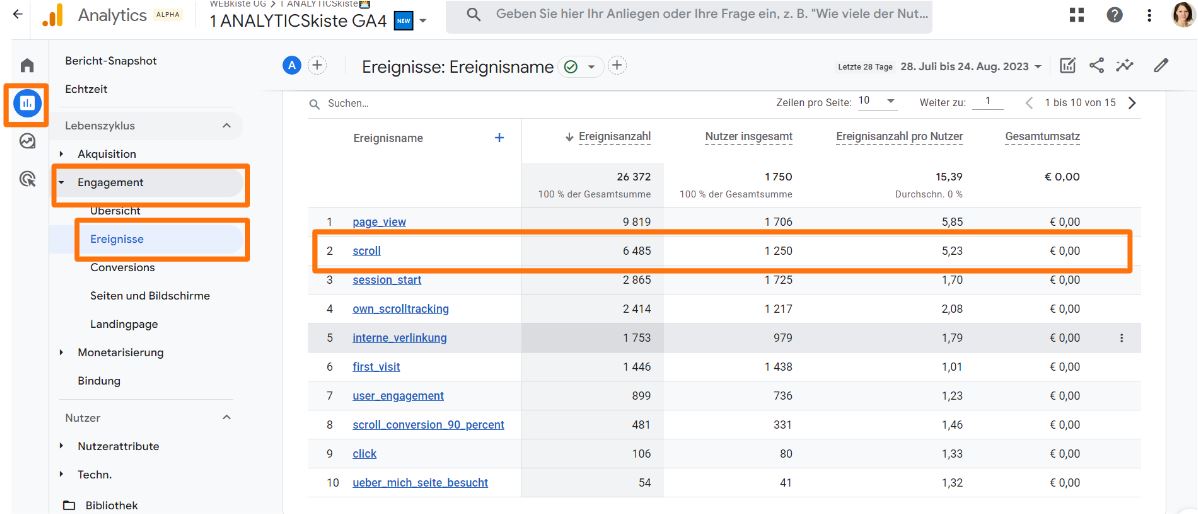
Task: Click the pencil edit report icon
Action: 1160,66
